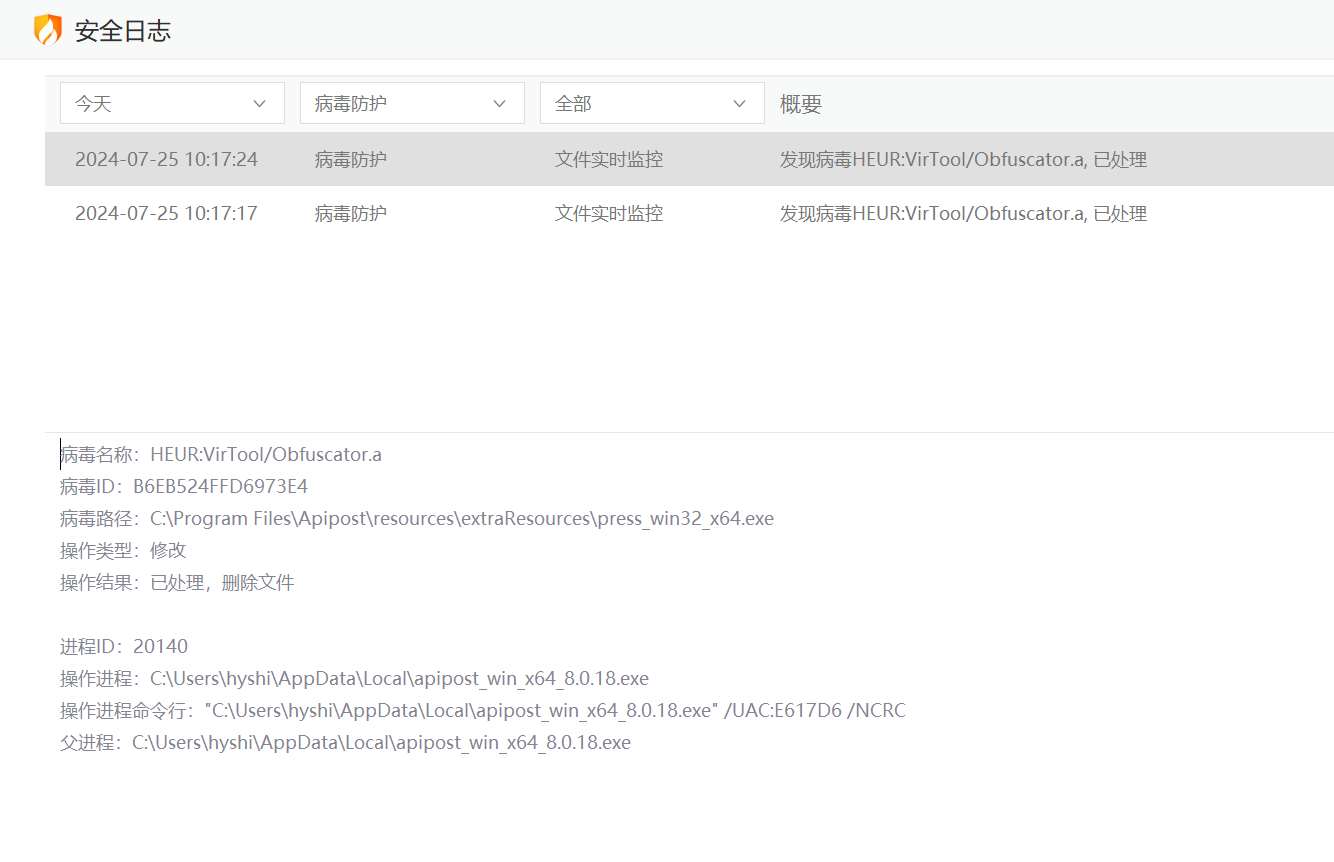Click the 进程ID：20140 line
Viewport: 1334px width, 862px height.
coord(124,647)
